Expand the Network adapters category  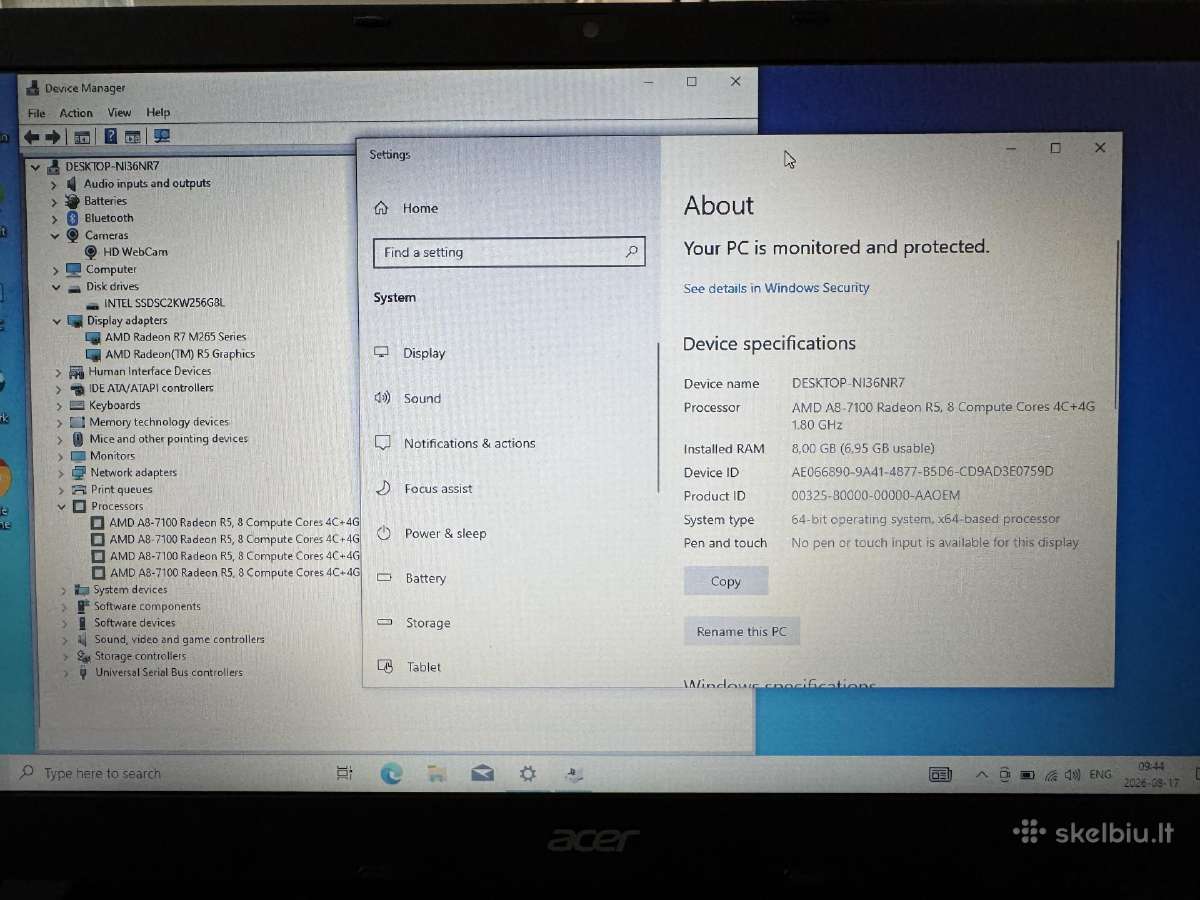pyautogui.click(x=60, y=473)
